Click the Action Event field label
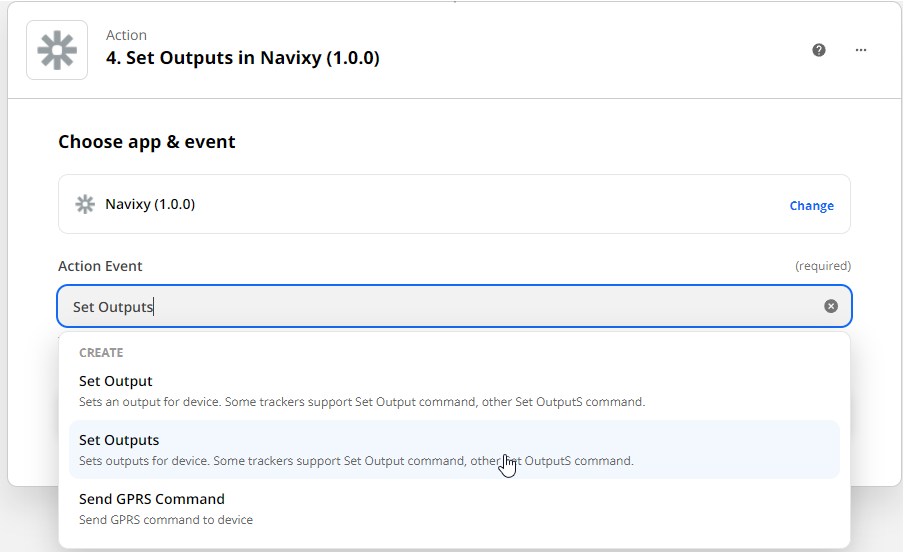The image size is (906, 553). [x=100, y=266]
